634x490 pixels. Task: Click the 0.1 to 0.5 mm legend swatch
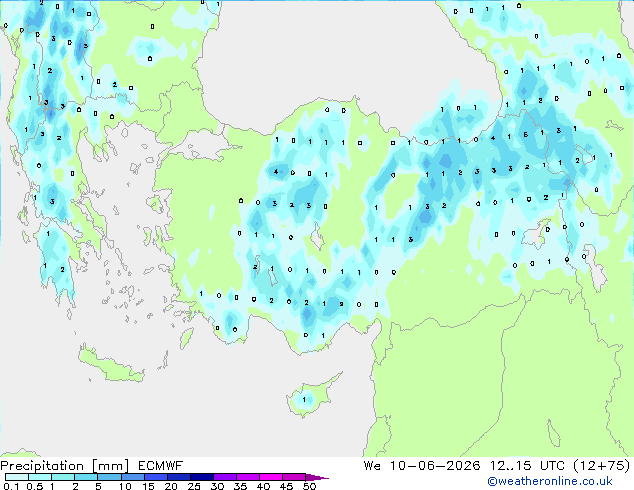click(17, 477)
